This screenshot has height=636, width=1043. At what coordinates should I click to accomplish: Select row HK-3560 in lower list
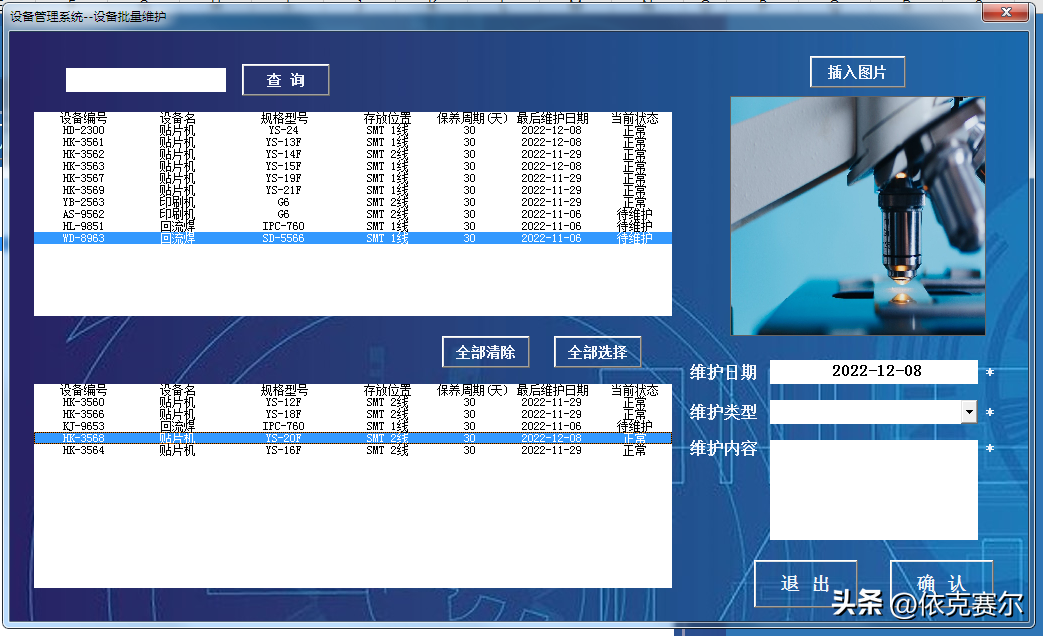coord(353,402)
